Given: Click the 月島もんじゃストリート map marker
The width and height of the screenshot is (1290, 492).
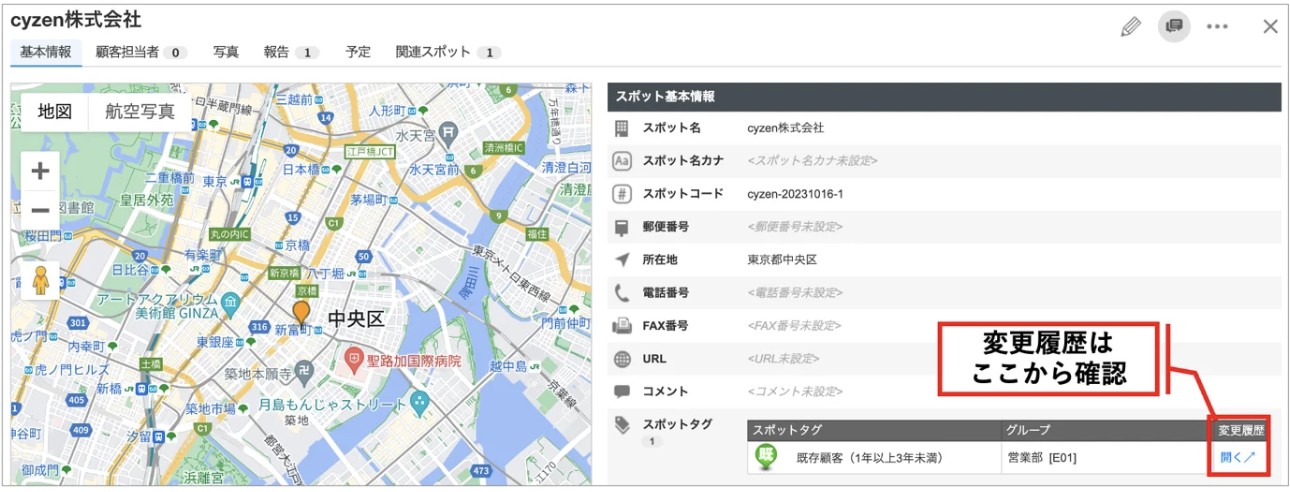Looking at the screenshot, I should click(419, 401).
